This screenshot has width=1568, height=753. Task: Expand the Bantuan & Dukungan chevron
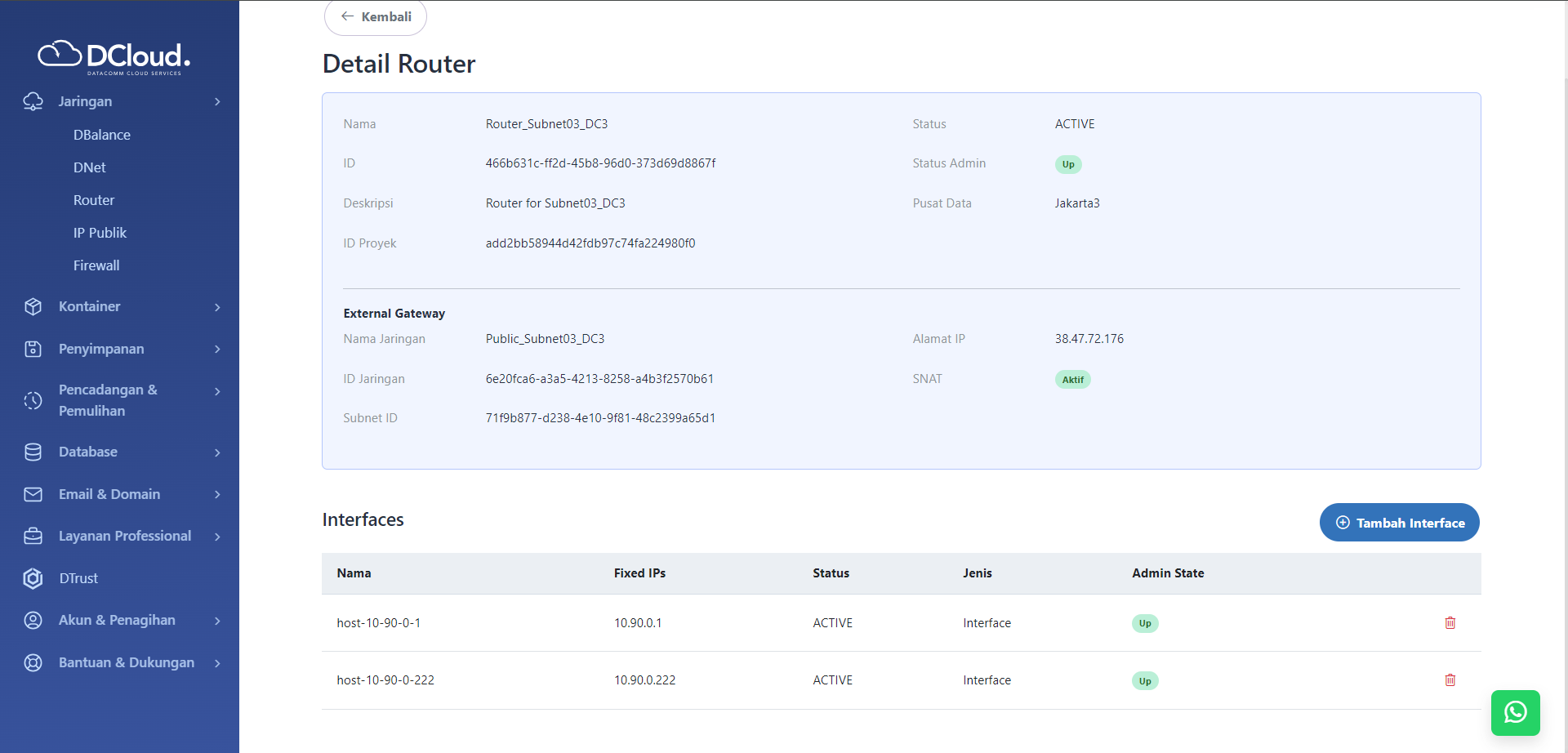pos(217,663)
